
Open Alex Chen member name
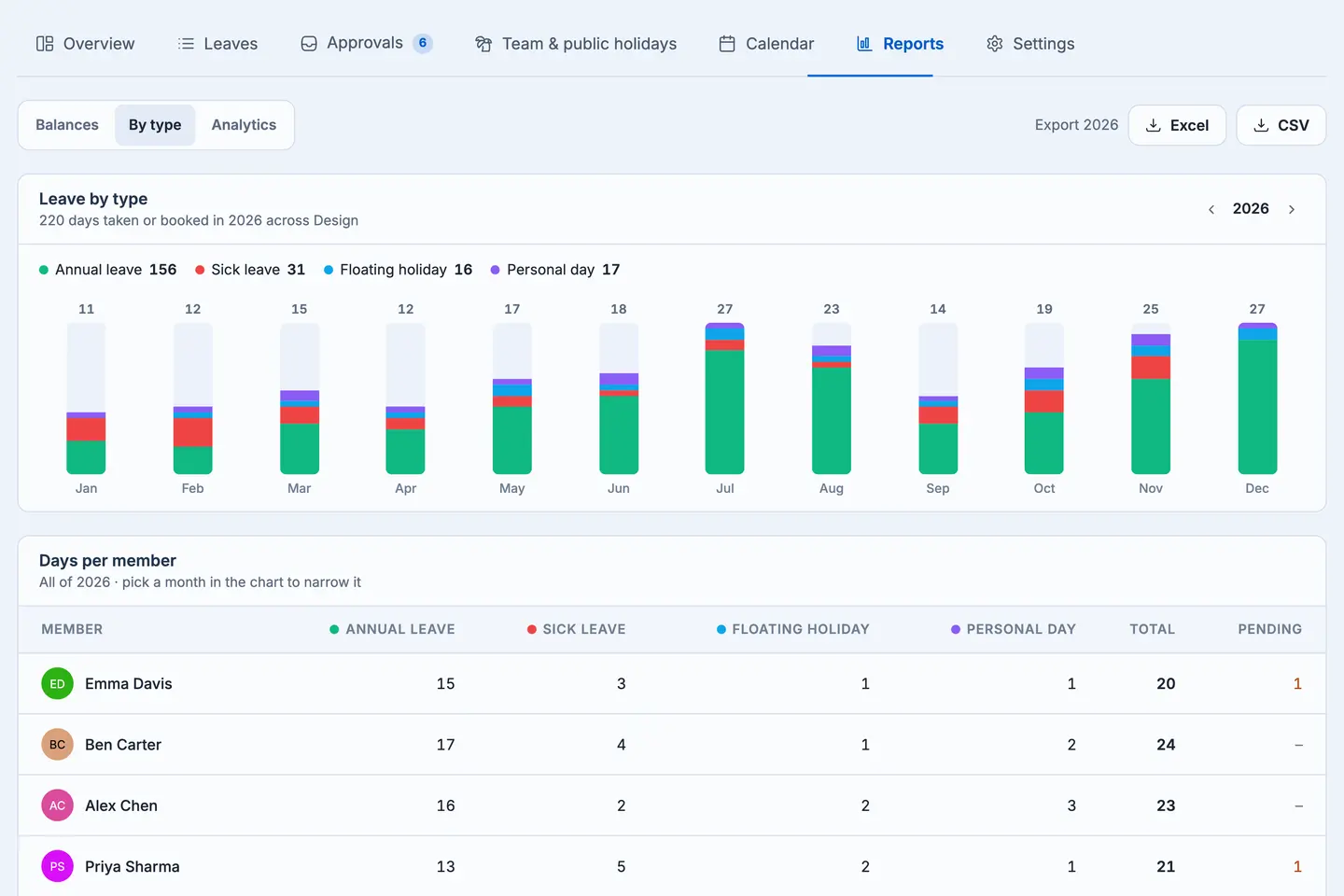pos(121,805)
